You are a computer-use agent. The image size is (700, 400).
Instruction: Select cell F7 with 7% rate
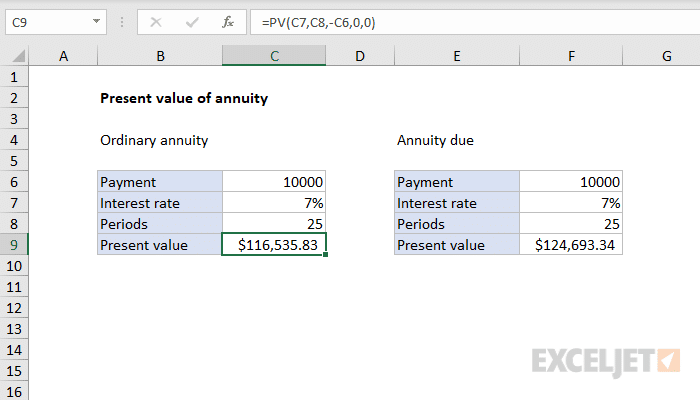click(571, 203)
